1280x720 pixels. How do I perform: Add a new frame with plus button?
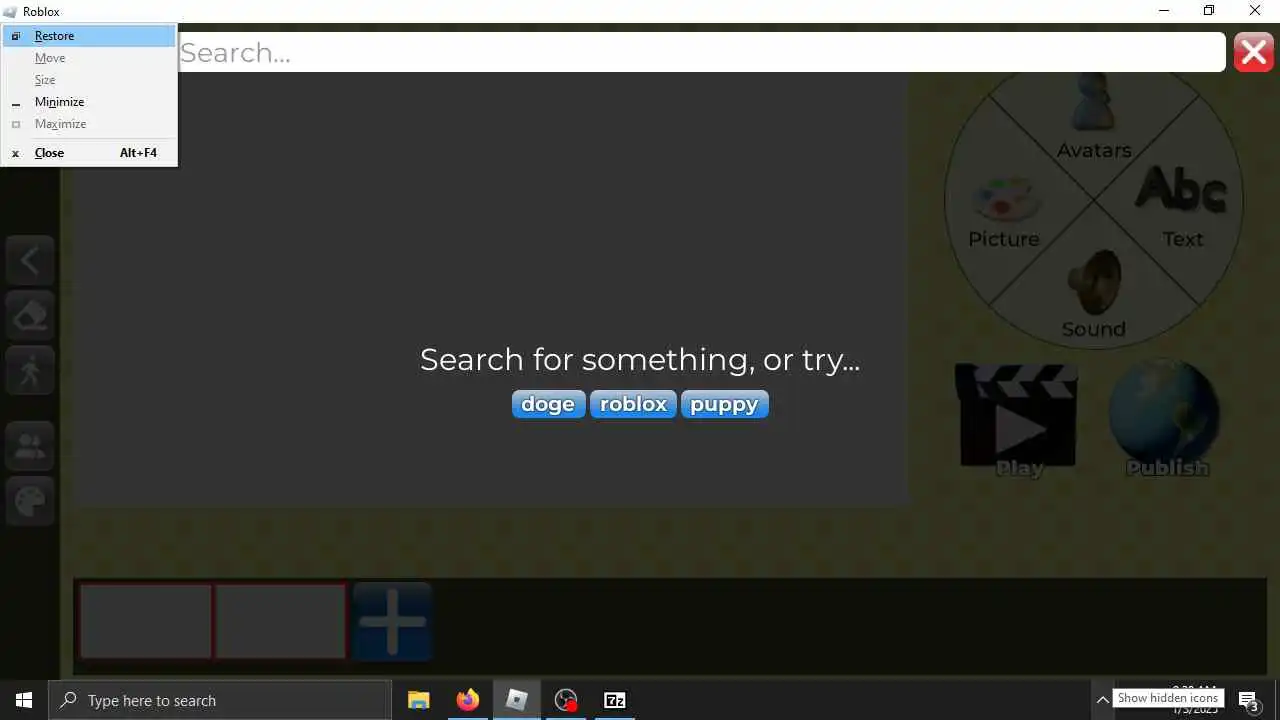click(392, 621)
